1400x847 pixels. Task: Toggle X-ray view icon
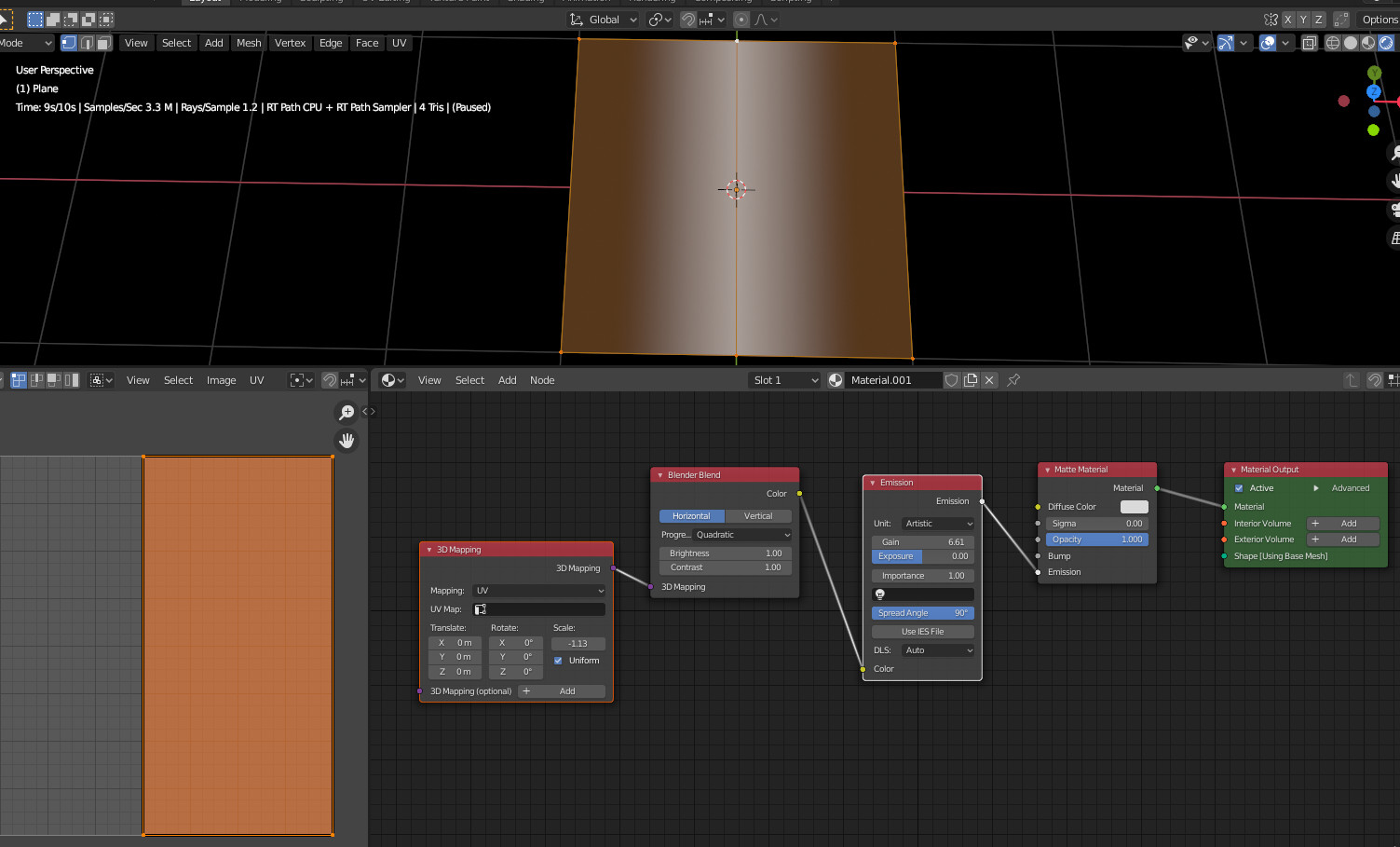point(1309,43)
